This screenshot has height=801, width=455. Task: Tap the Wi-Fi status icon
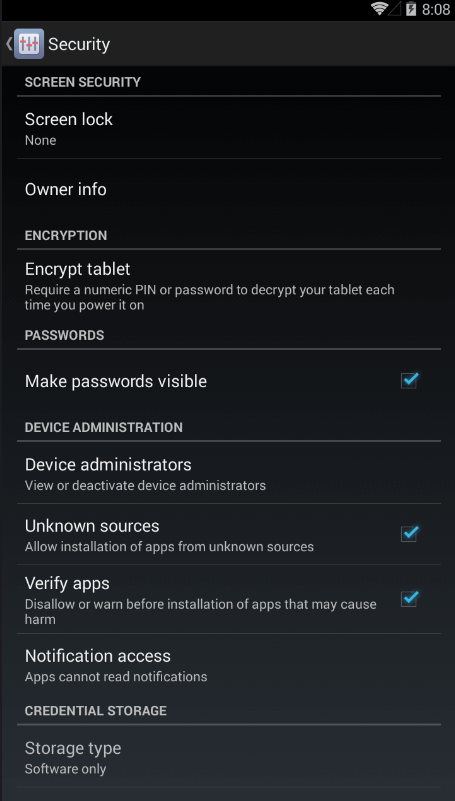(379, 9)
